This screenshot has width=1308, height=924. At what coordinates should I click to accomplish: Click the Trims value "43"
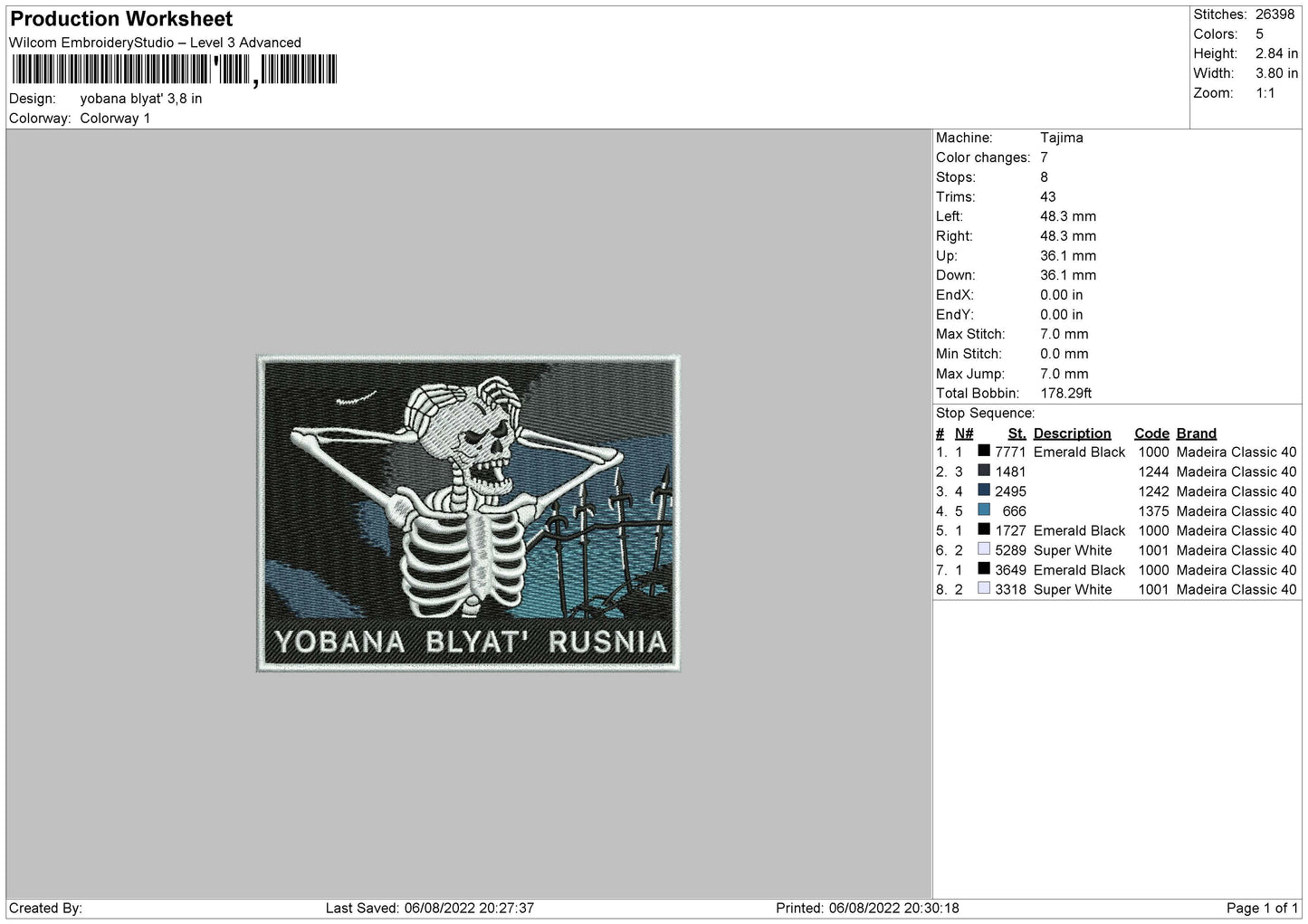click(1048, 197)
